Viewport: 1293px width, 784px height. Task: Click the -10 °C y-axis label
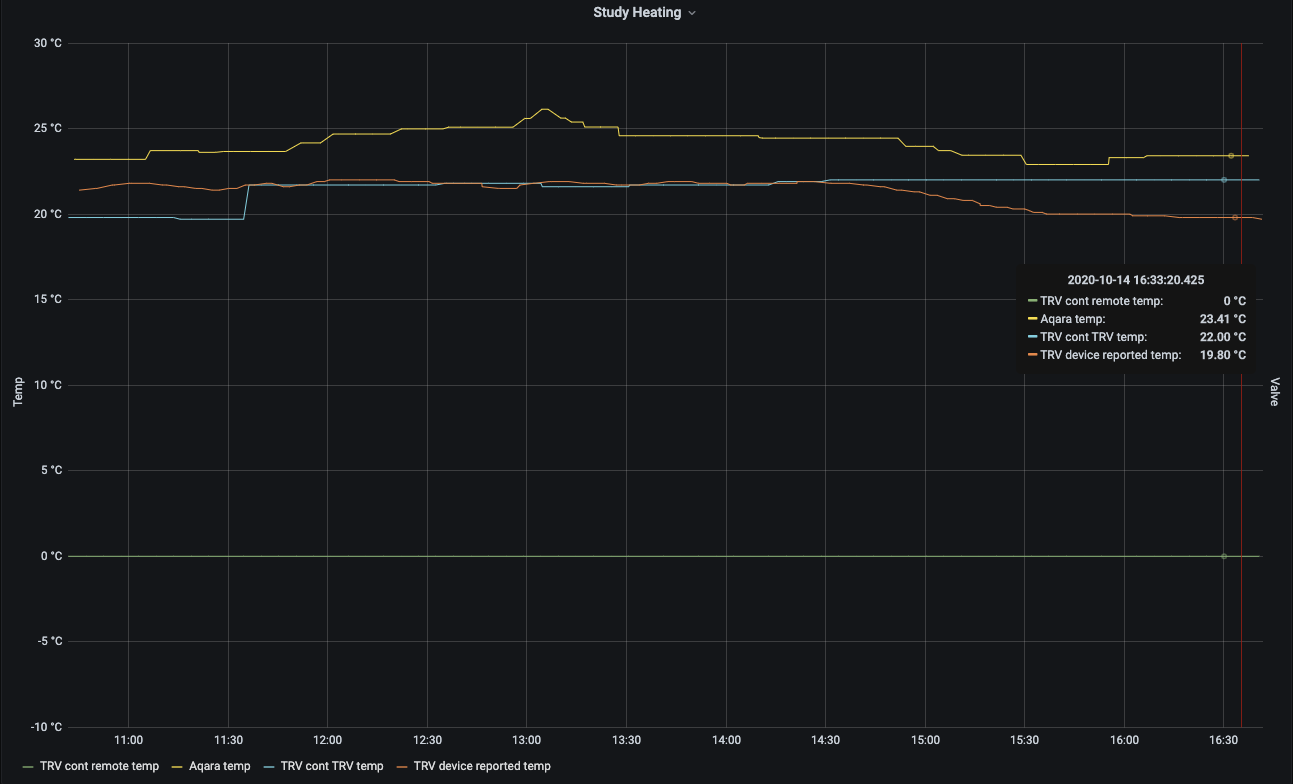coord(46,727)
